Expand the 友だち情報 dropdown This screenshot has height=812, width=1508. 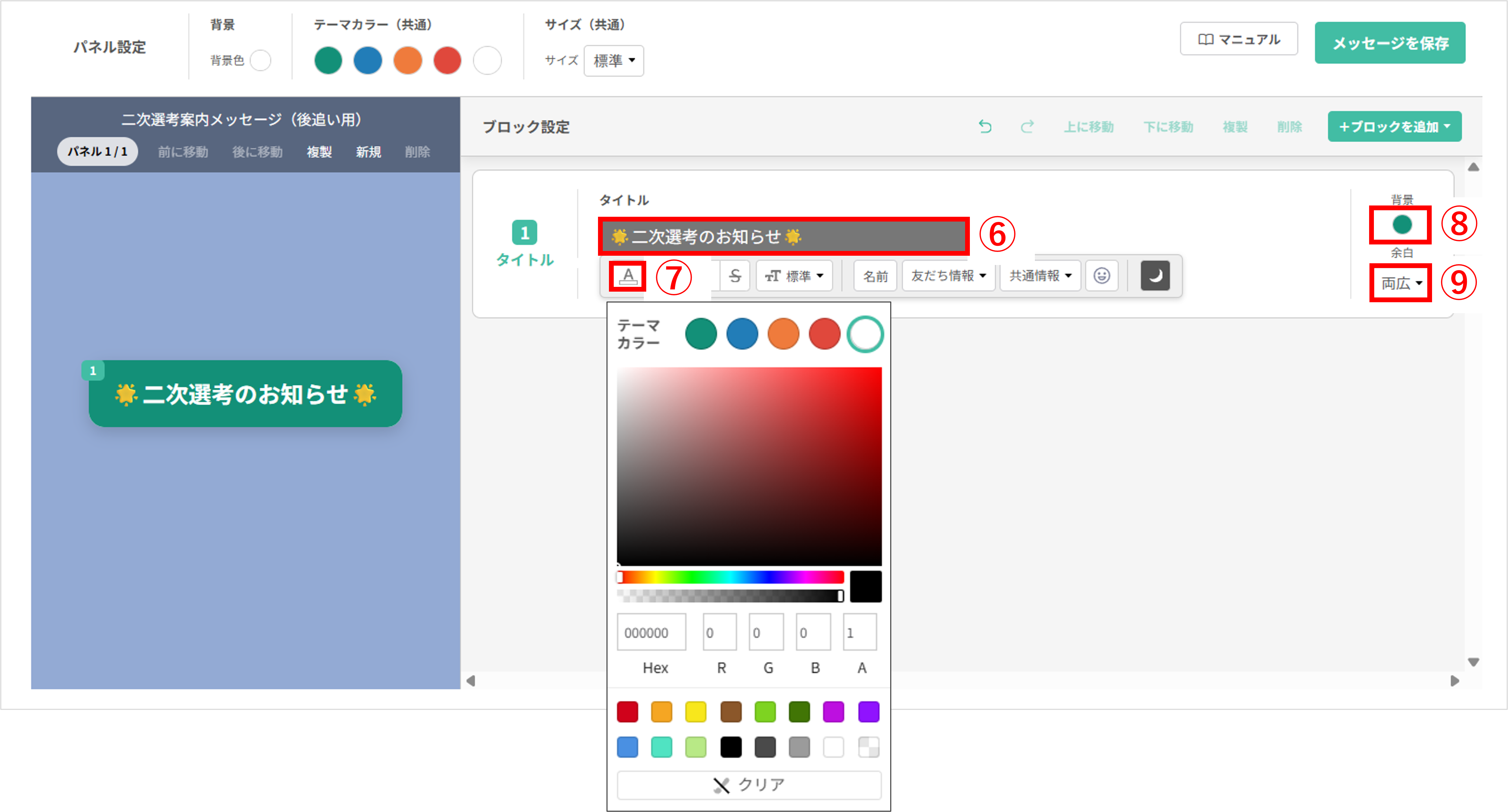(x=948, y=276)
